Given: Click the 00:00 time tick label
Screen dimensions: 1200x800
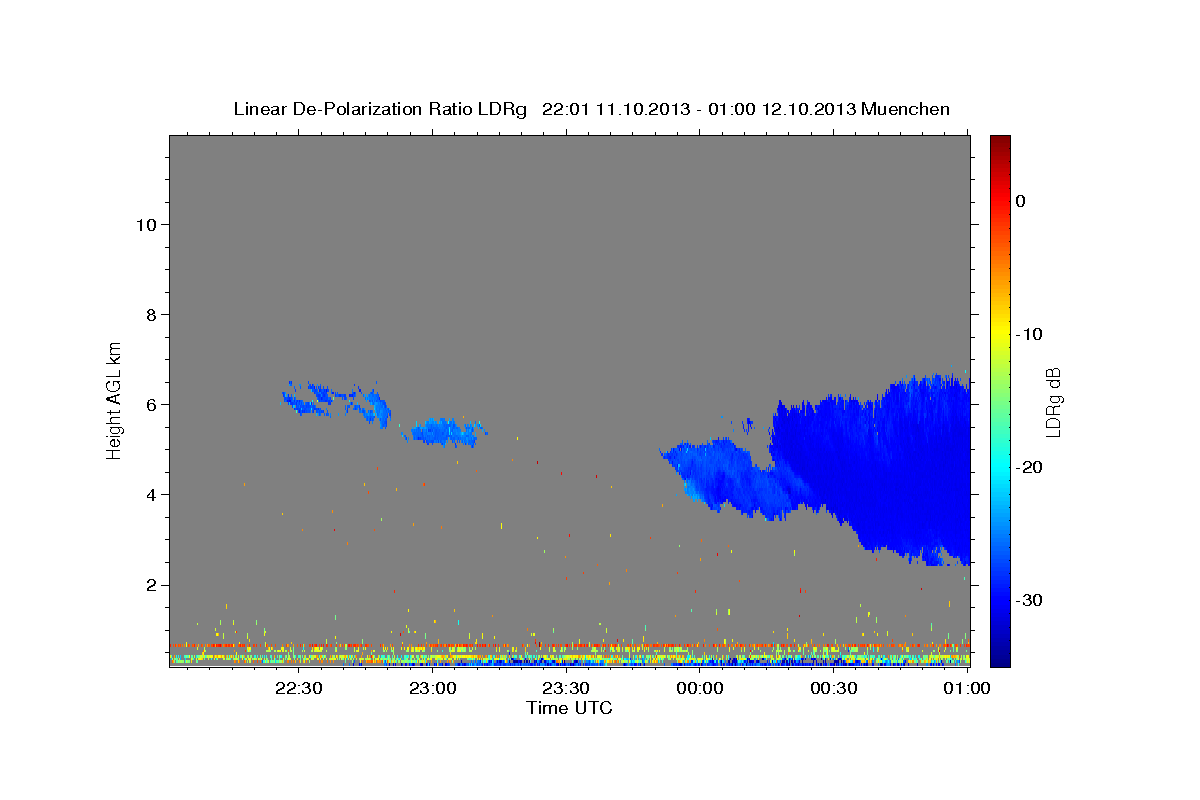Looking at the screenshot, I should (x=700, y=688).
